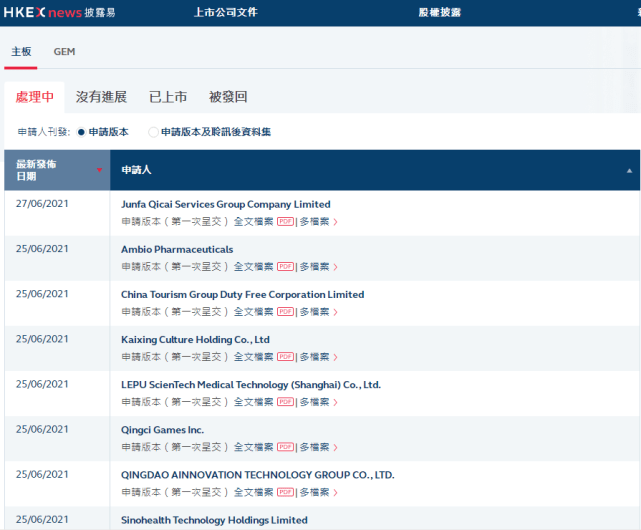Viewport: 641px width, 530px height.
Task: Open the PDF icon for Junfa Qicai Services
Action: click(x=285, y=222)
